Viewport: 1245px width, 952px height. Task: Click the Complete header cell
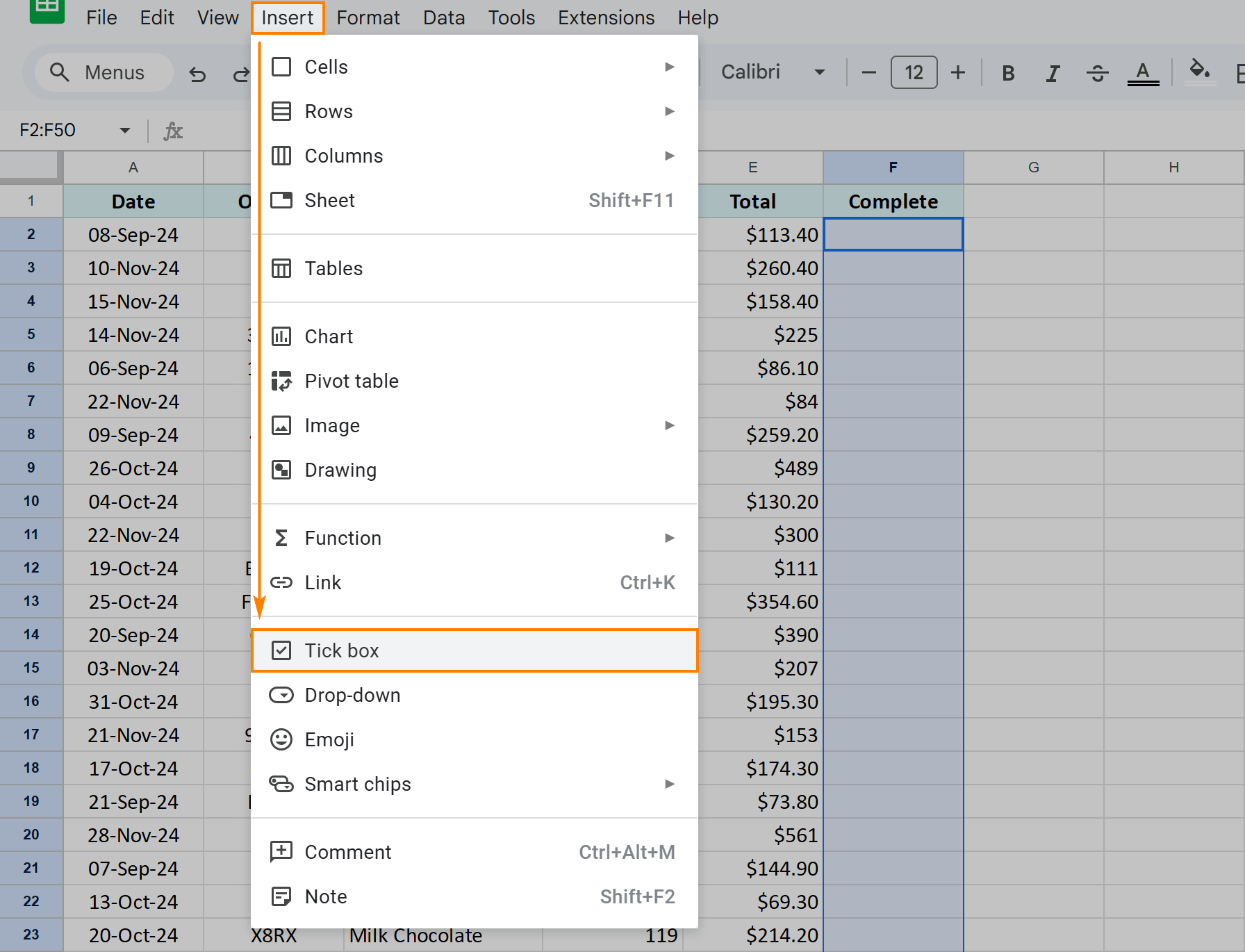pyautogui.click(x=893, y=201)
